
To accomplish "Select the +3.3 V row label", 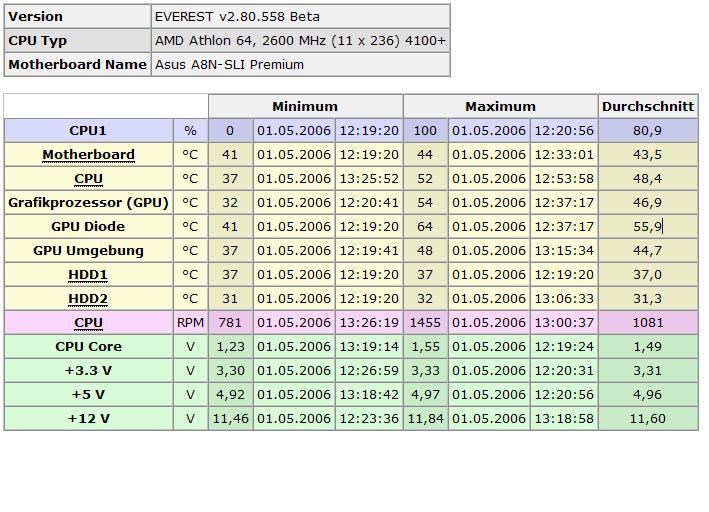I will pyautogui.click(x=89, y=370).
